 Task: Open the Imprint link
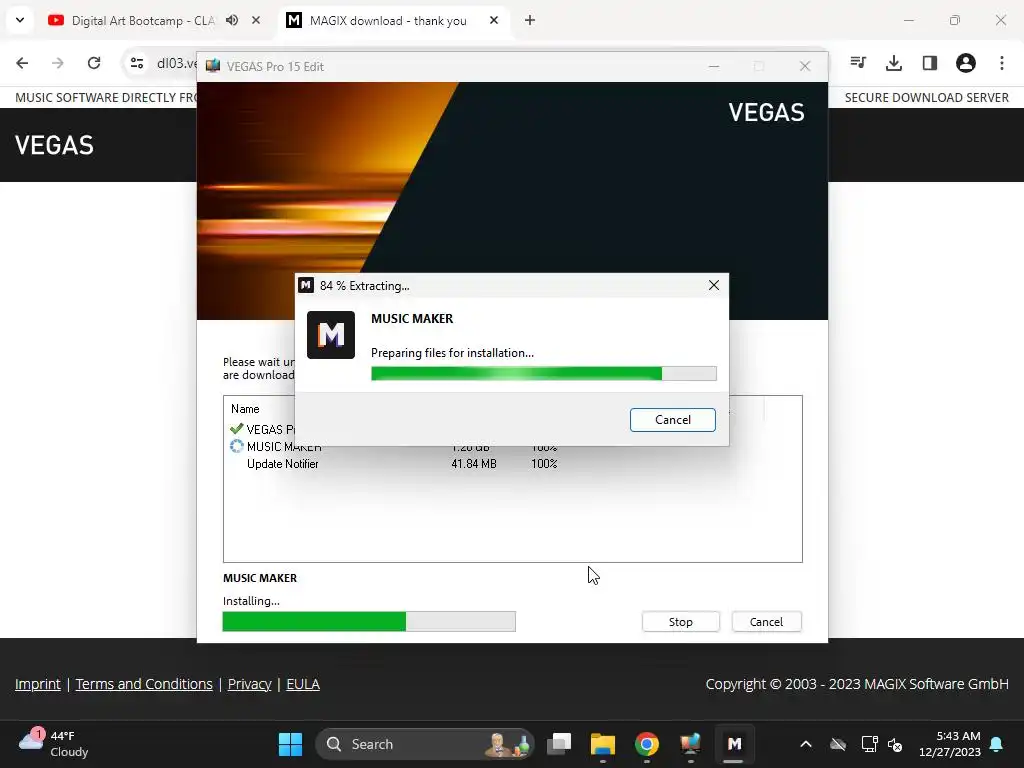[38, 684]
